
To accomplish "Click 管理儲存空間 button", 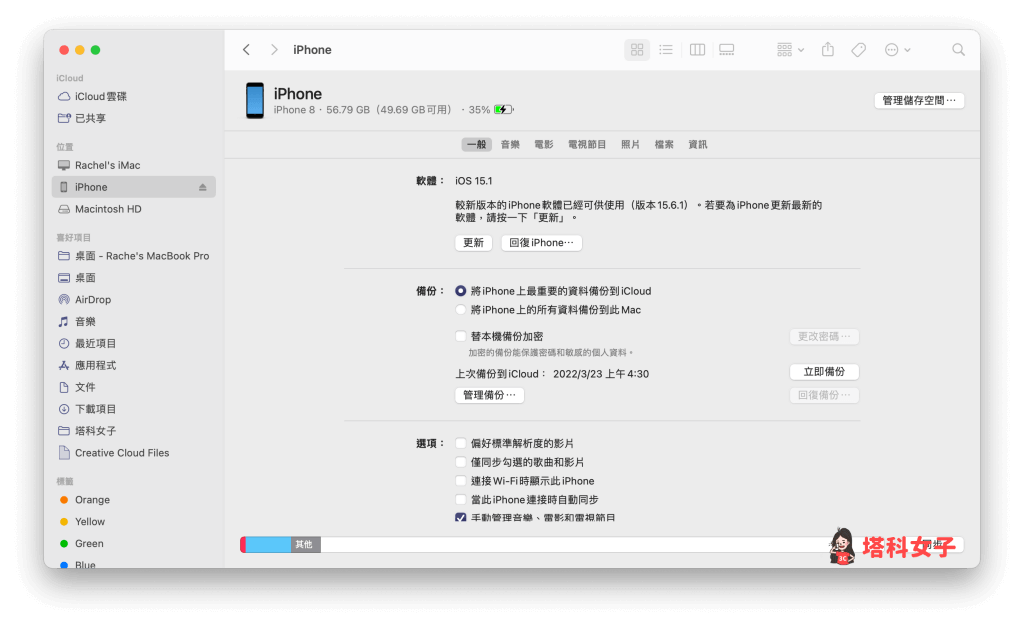I will (919, 101).
